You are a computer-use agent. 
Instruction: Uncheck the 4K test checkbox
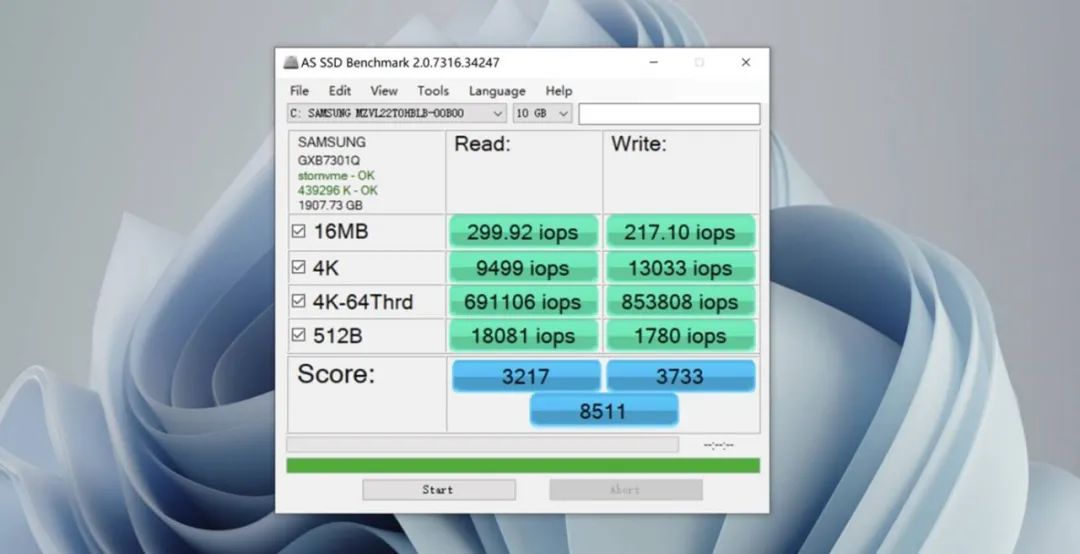click(298, 267)
